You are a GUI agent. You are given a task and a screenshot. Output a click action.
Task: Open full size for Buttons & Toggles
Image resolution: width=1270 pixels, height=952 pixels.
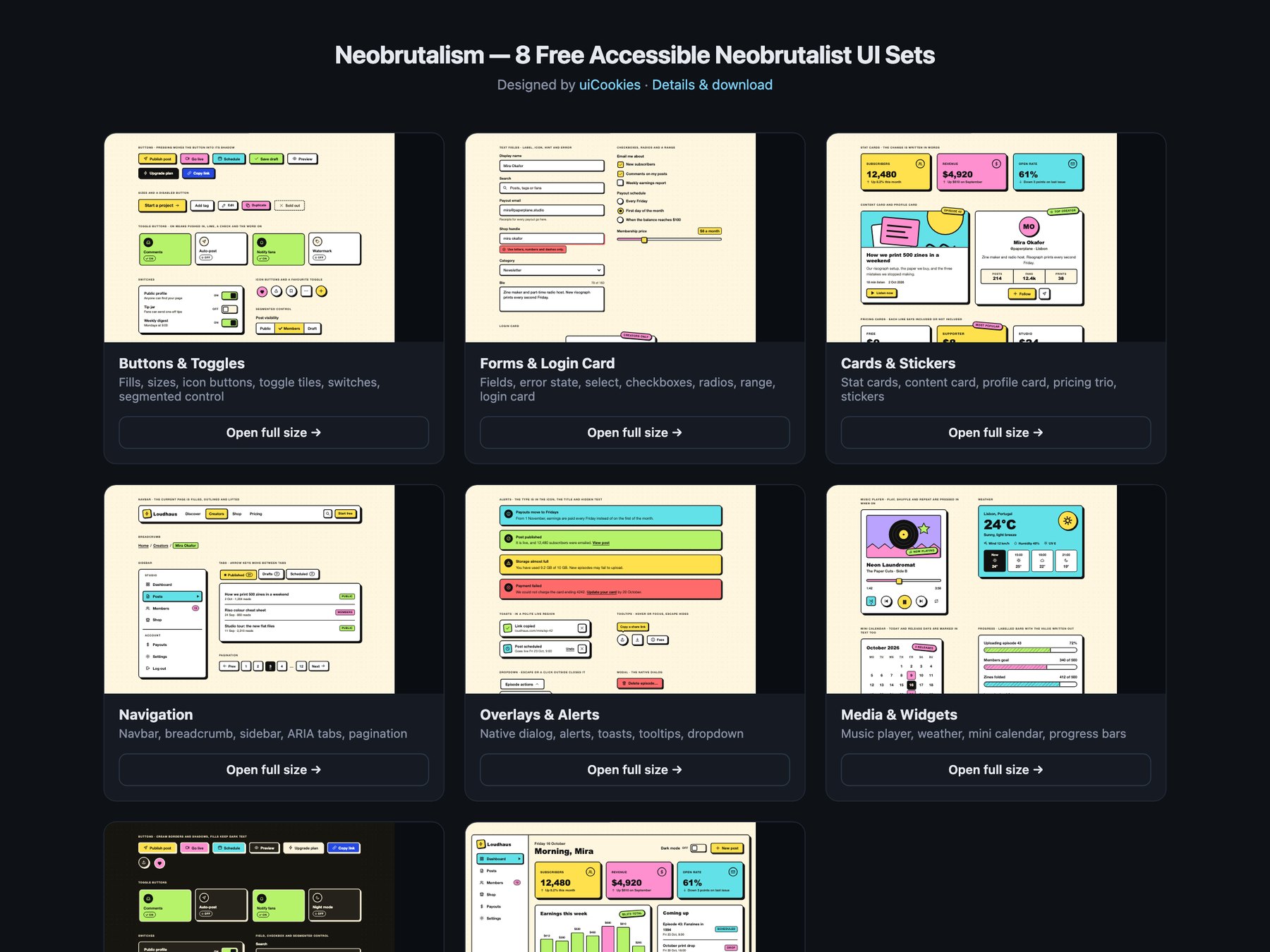[274, 432]
